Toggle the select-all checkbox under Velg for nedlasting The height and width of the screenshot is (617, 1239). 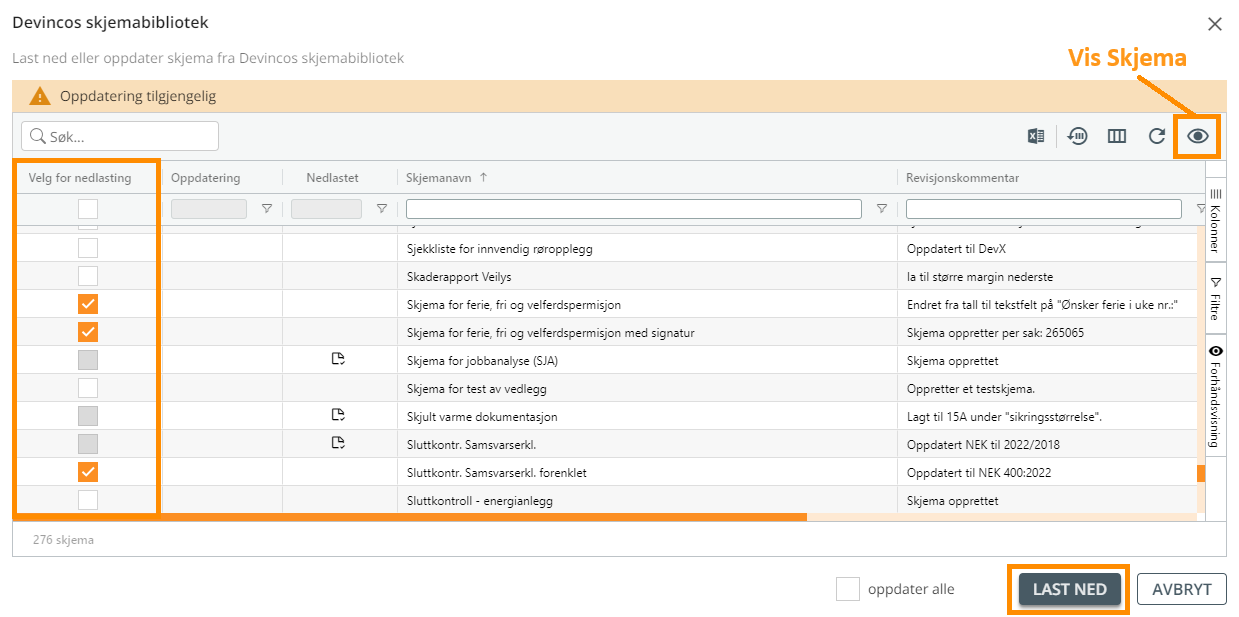tap(88, 209)
